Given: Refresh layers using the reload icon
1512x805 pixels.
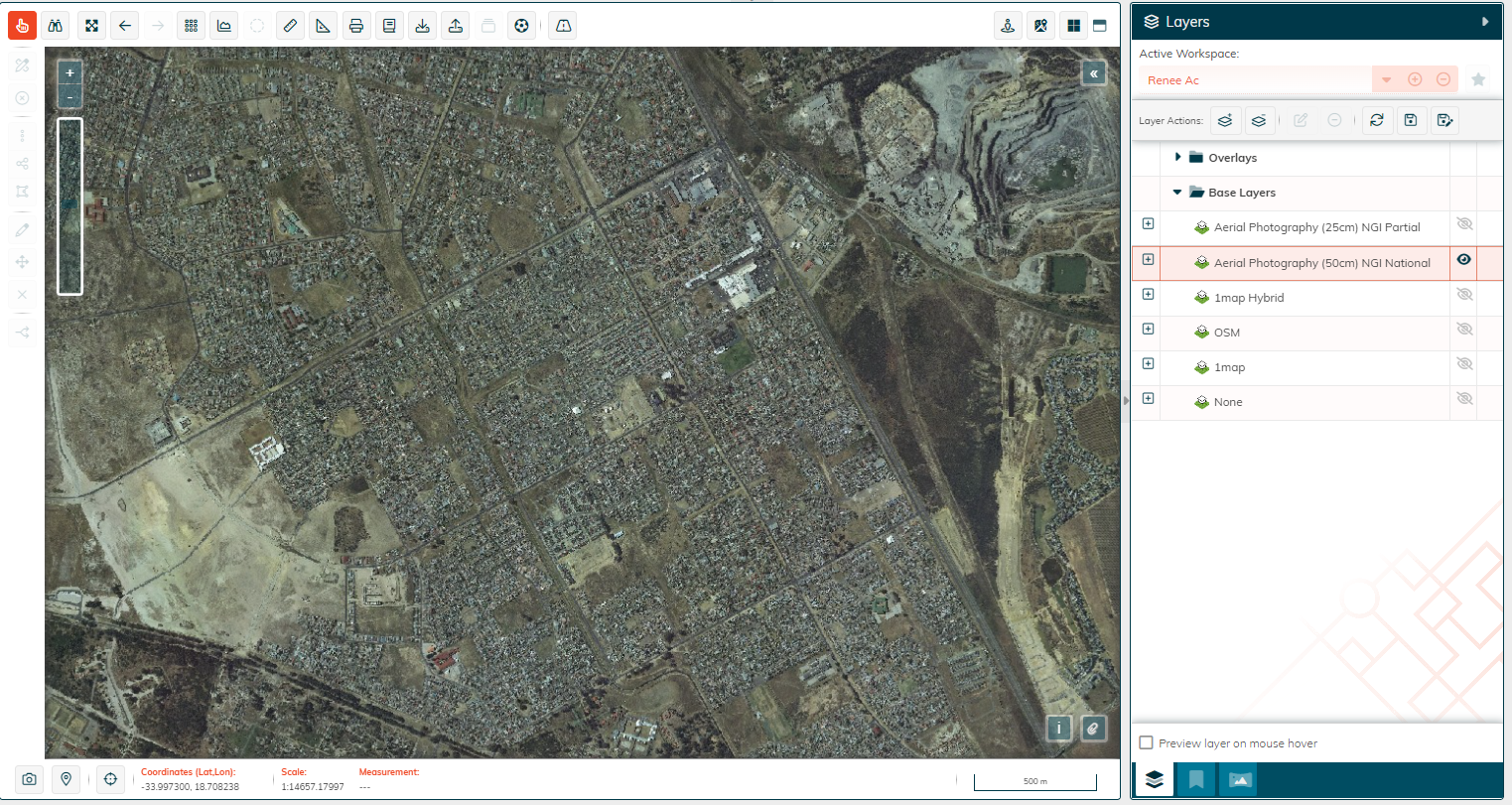Looking at the screenshot, I should (x=1377, y=120).
